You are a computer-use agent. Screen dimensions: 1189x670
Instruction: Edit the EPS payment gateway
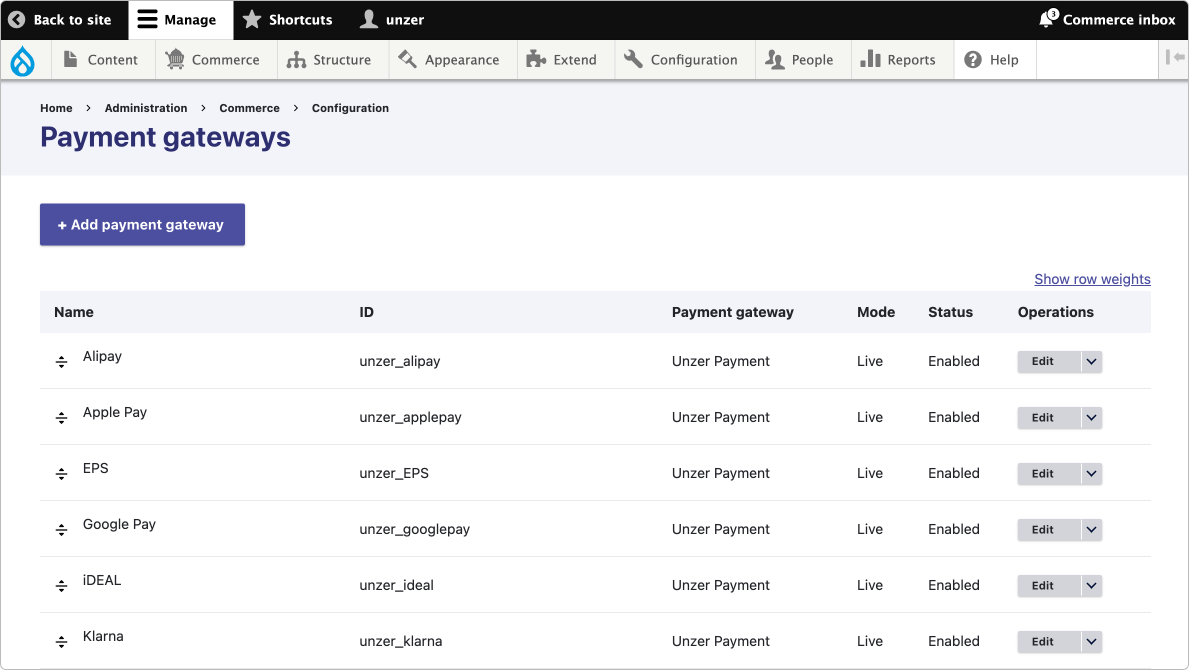click(1049, 474)
